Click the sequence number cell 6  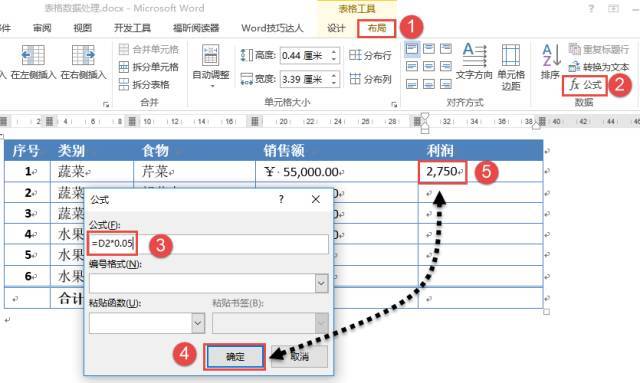27,276
